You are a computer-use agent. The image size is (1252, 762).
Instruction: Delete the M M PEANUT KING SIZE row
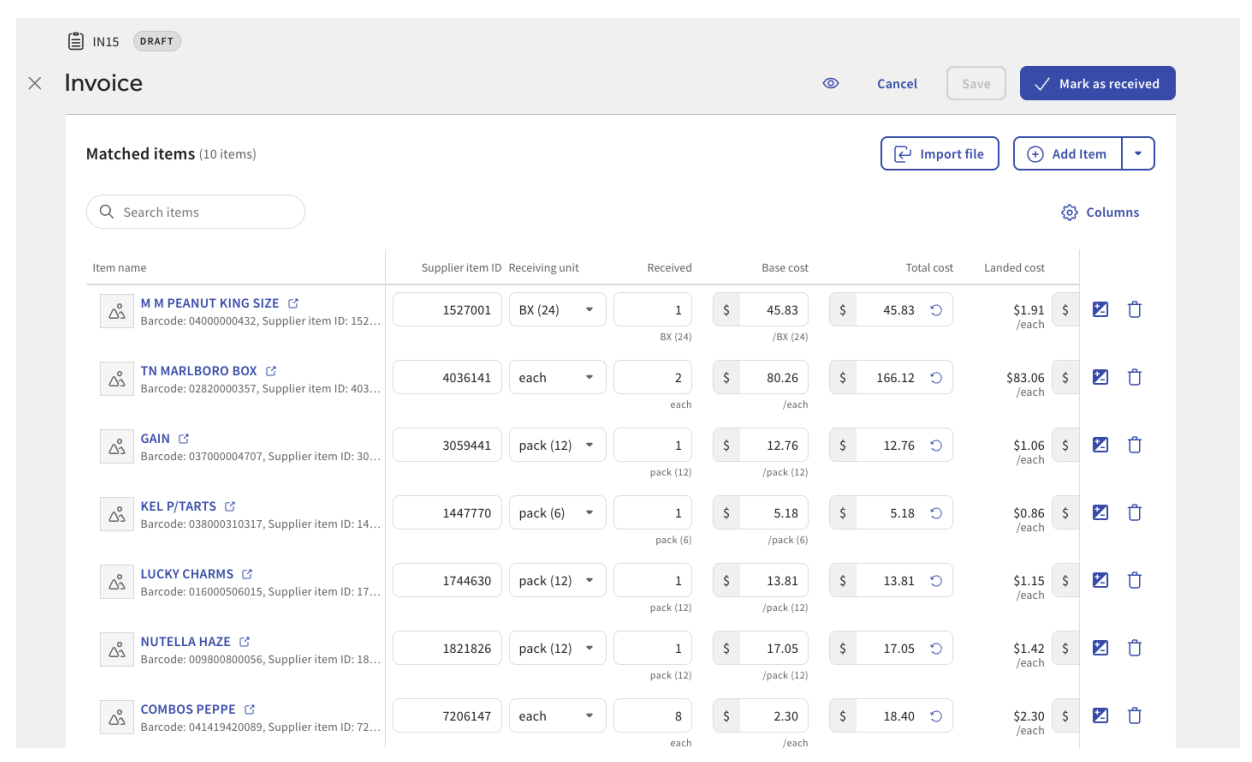tap(1134, 310)
